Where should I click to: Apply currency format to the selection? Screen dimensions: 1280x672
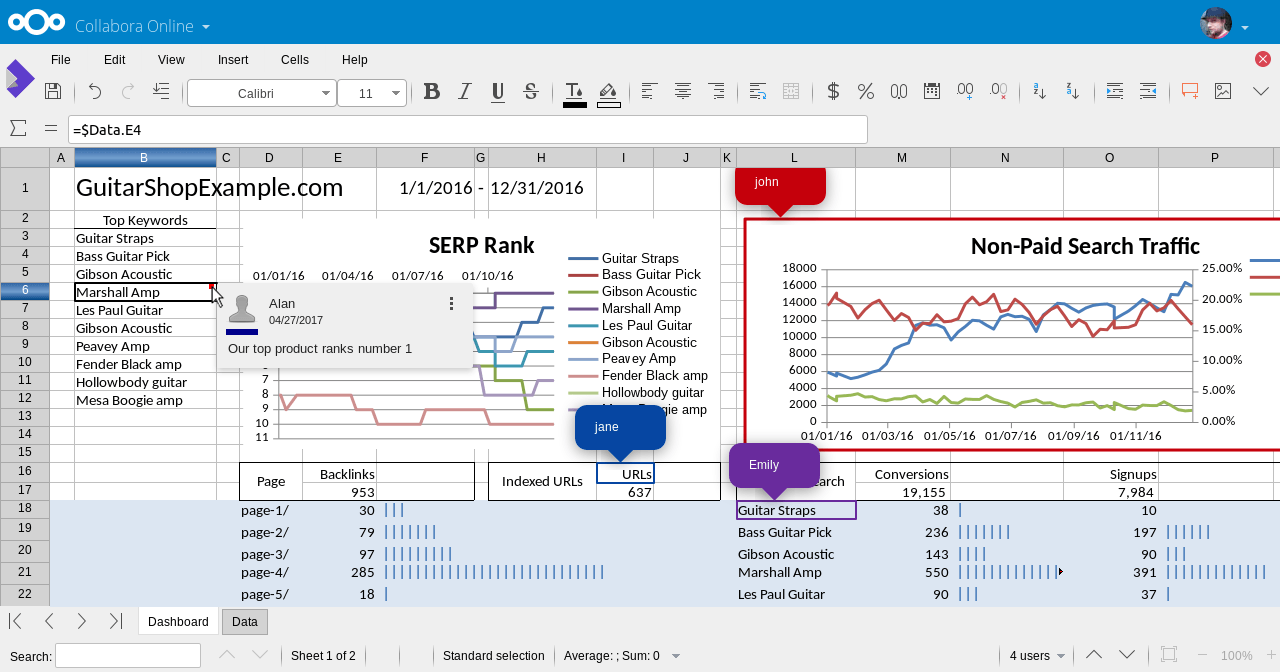pyautogui.click(x=832, y=91)
